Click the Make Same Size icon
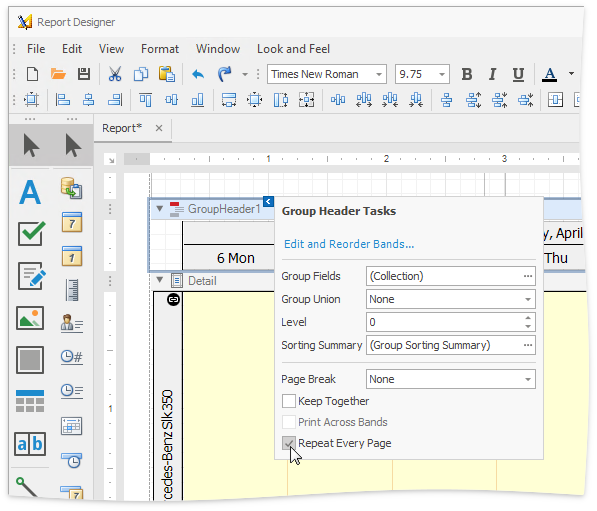This screenshot has width=597, height=511. (306, 100)
